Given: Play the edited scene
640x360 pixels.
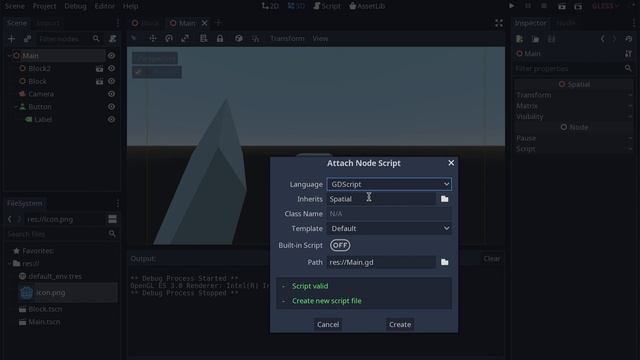Looking at the screenshot, I should [x=562, y=6].
